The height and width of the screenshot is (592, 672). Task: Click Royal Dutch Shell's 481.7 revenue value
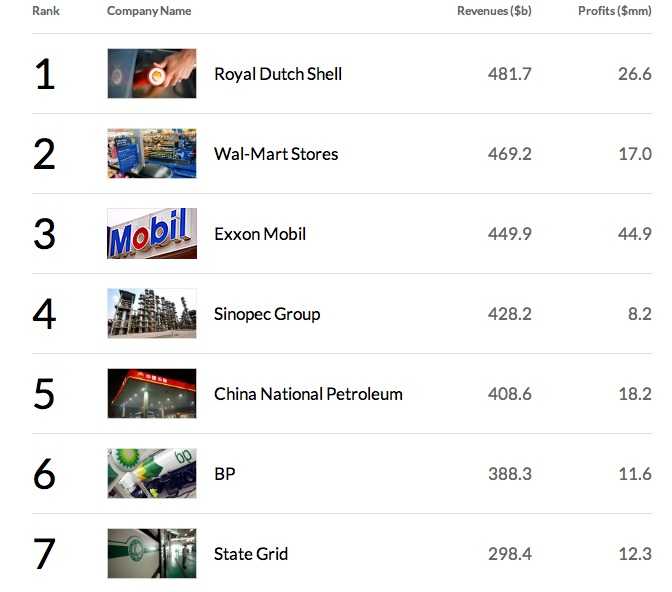509,74
